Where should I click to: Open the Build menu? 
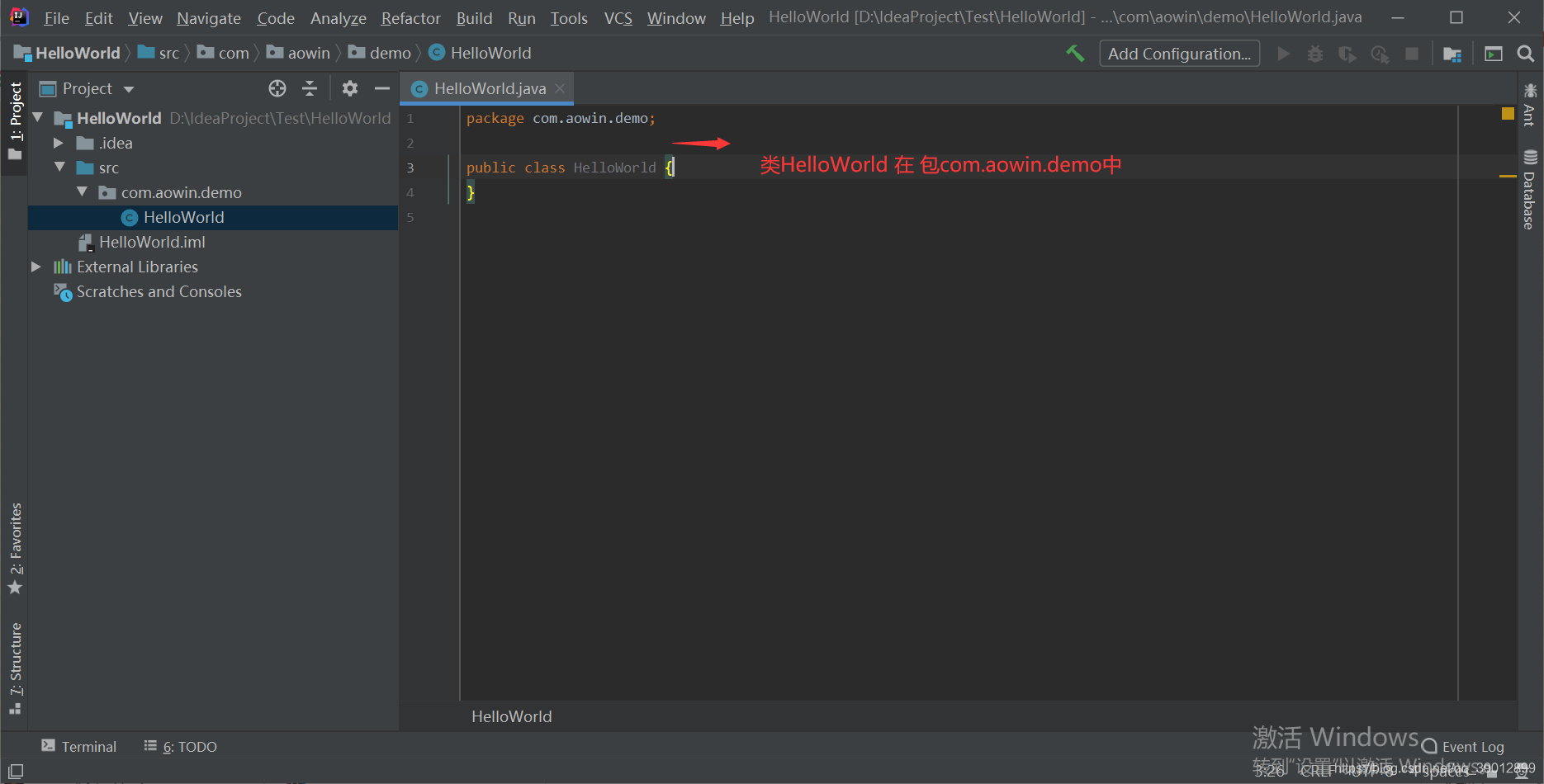coord(474,18)
